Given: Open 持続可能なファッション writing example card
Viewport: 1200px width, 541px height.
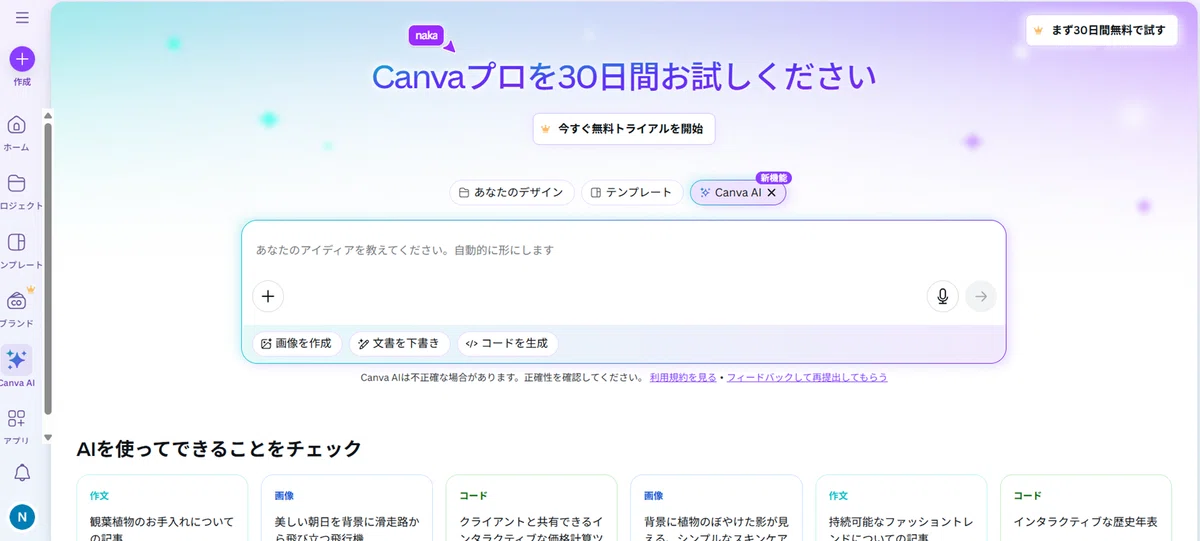Looking at the screenshot, I should 901,508.
